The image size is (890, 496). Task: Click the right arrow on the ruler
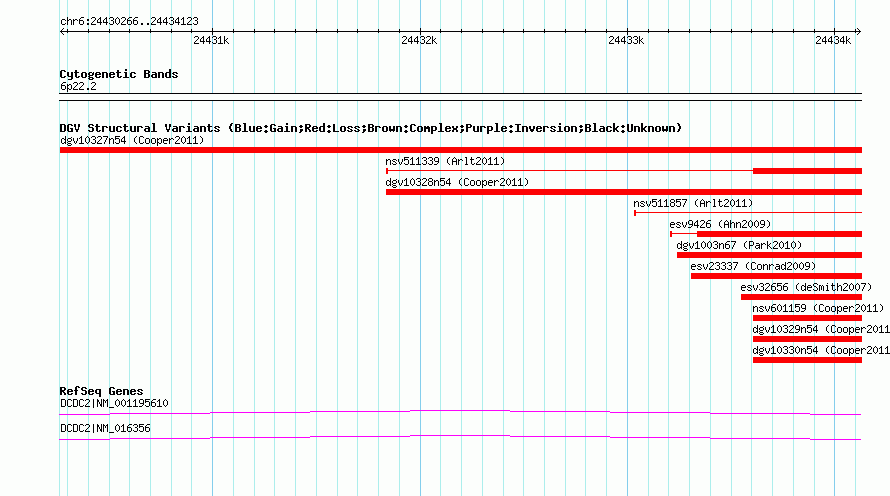point(858,32)
